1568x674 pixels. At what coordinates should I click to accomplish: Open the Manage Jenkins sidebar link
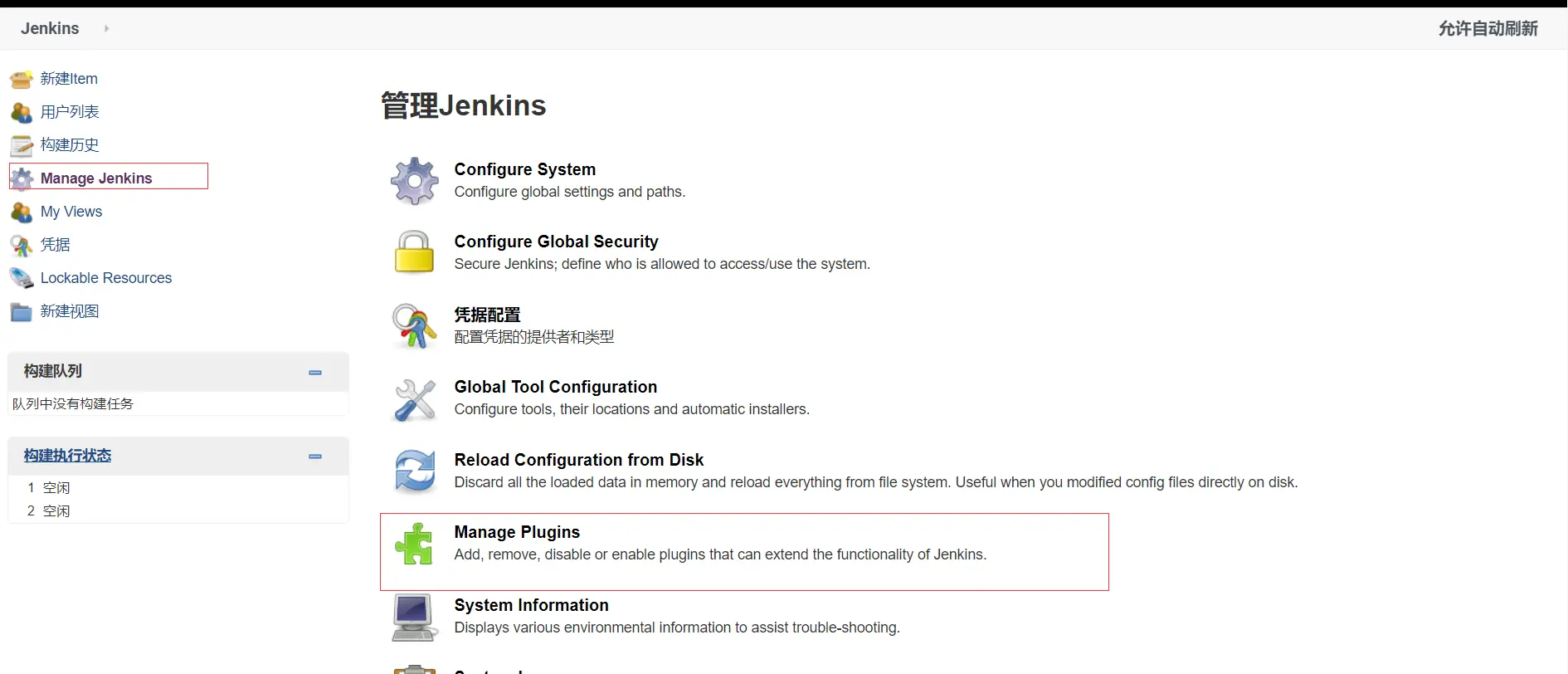(x=96, y=178)
